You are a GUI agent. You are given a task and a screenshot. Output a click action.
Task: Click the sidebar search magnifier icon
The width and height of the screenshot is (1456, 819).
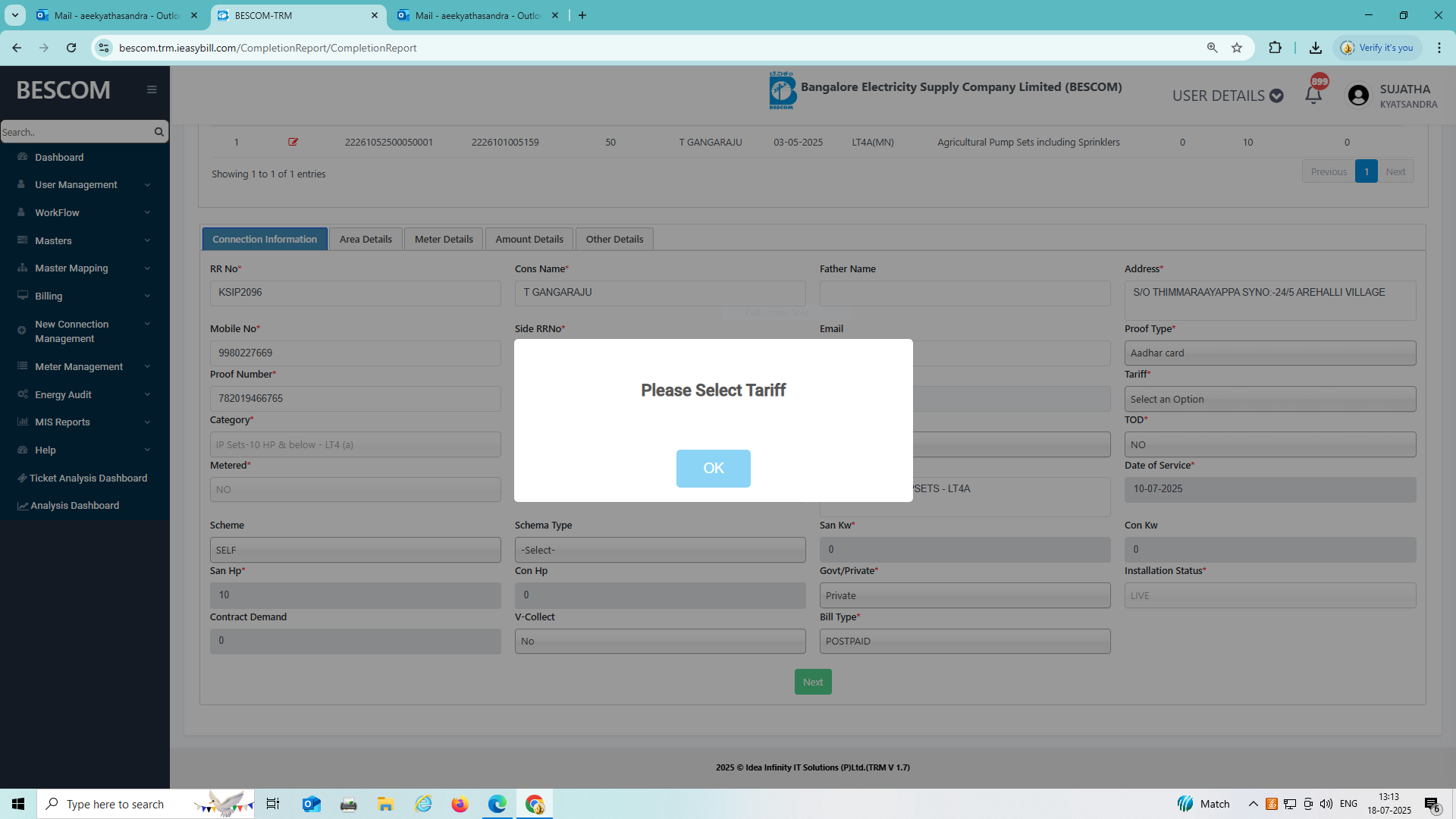(158, 132)
